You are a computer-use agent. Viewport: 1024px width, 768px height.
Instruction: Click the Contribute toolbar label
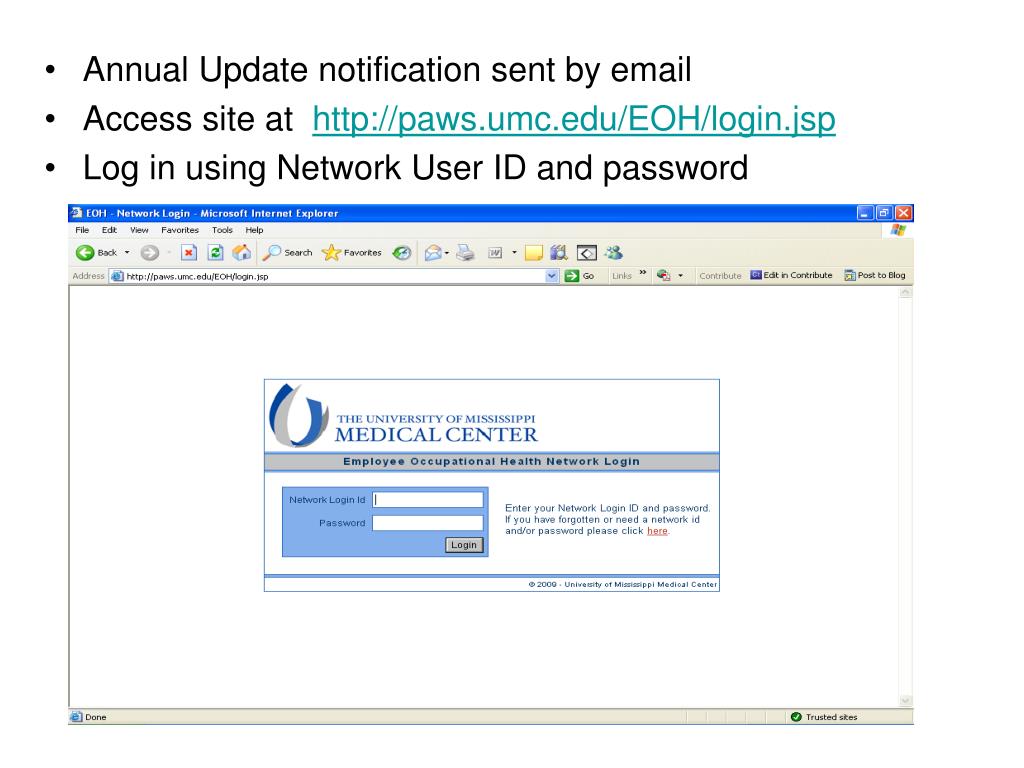click(x=720, y=276)
